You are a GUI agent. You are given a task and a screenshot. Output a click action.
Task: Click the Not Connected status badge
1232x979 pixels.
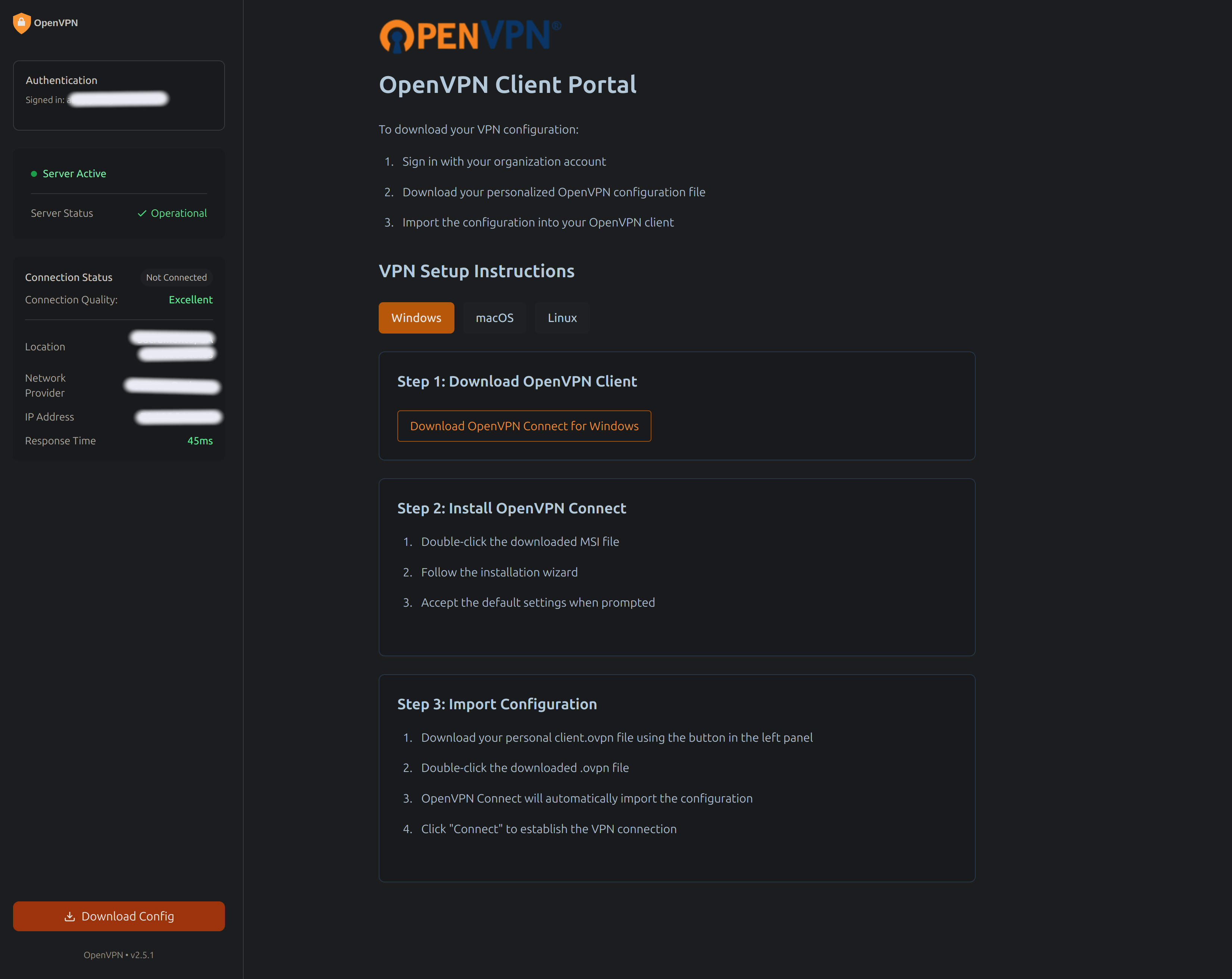pyautogui.click(x=176, y=277)
